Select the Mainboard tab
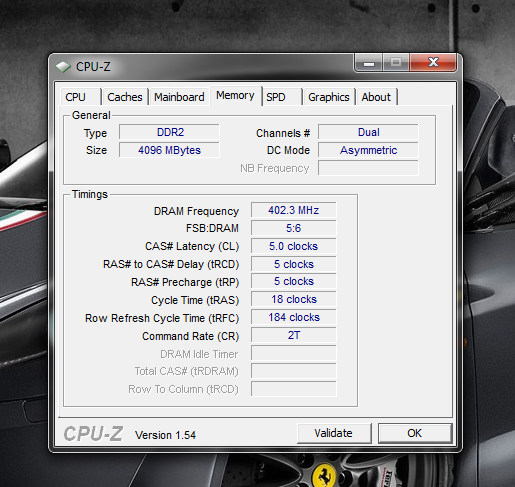Image resolution: width=515 pixels, height=487 pixels. click(x=179, y=97)
